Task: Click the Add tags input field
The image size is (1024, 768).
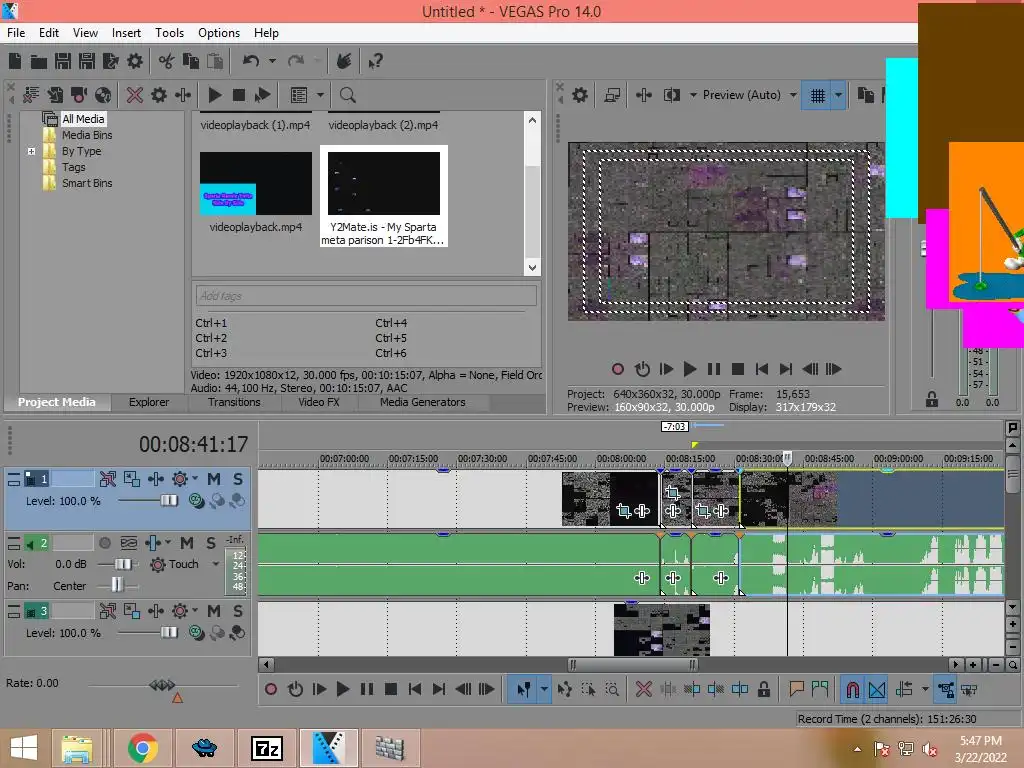Action: click(366, 296)
